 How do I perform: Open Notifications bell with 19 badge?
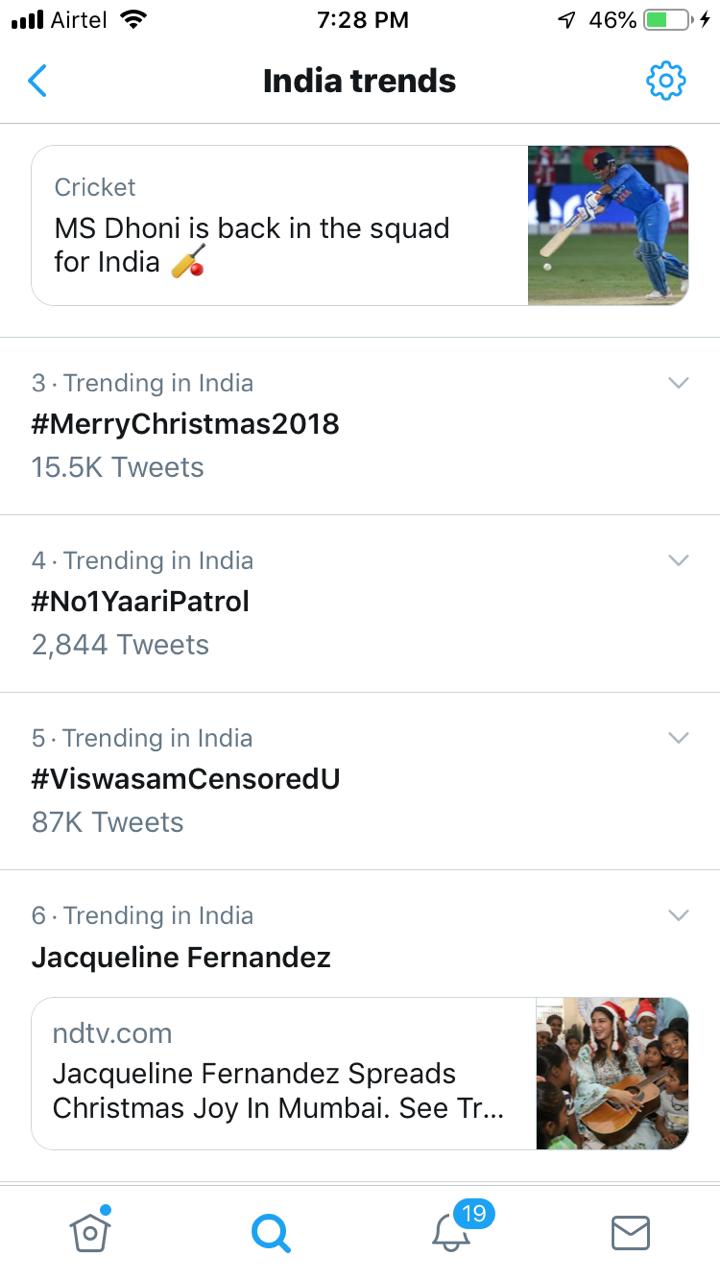(452, 1232)
